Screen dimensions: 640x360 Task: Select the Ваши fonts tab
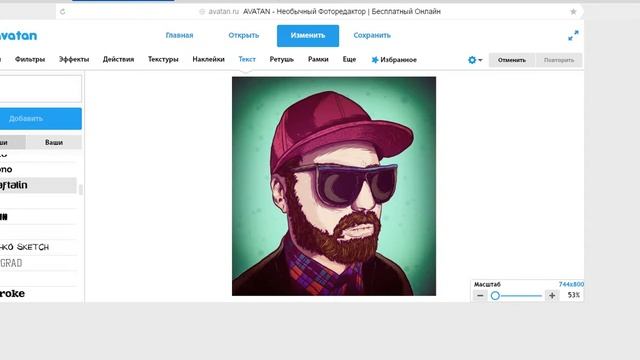coord(54,142)
